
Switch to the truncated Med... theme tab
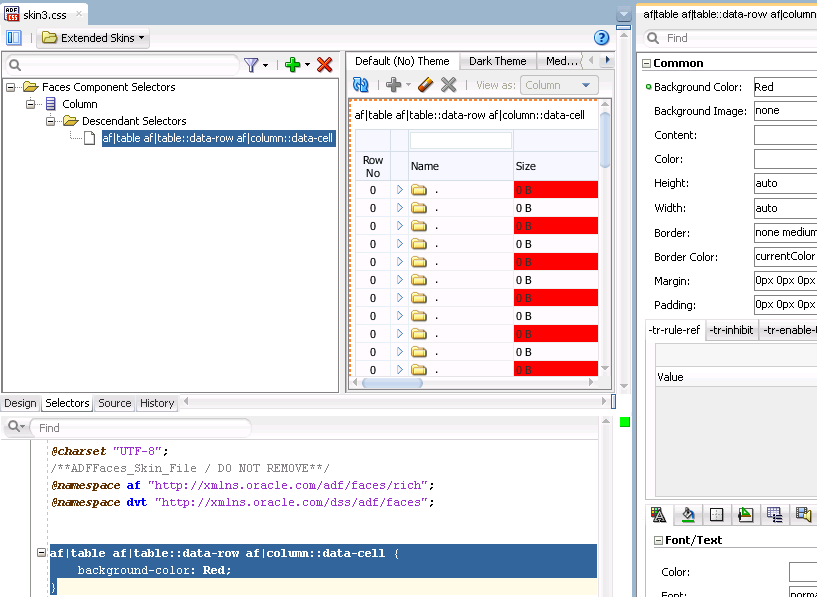(x=561, y=61)
